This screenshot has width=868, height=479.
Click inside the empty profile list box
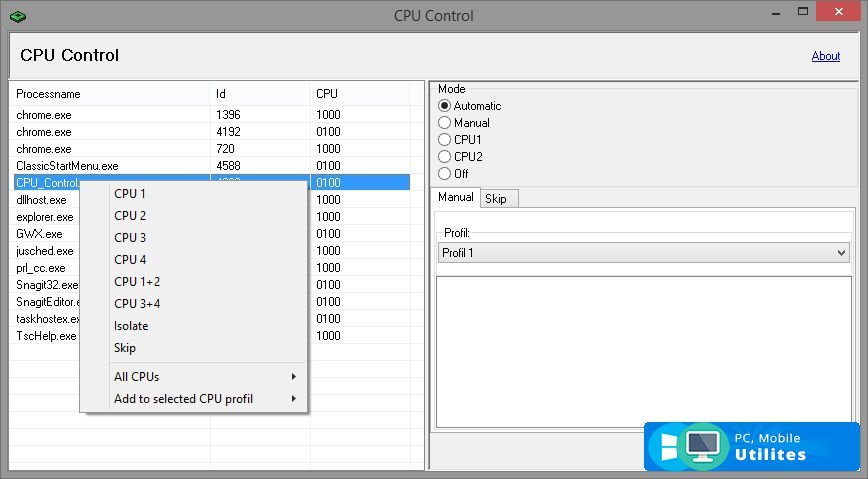coord(644,352)
